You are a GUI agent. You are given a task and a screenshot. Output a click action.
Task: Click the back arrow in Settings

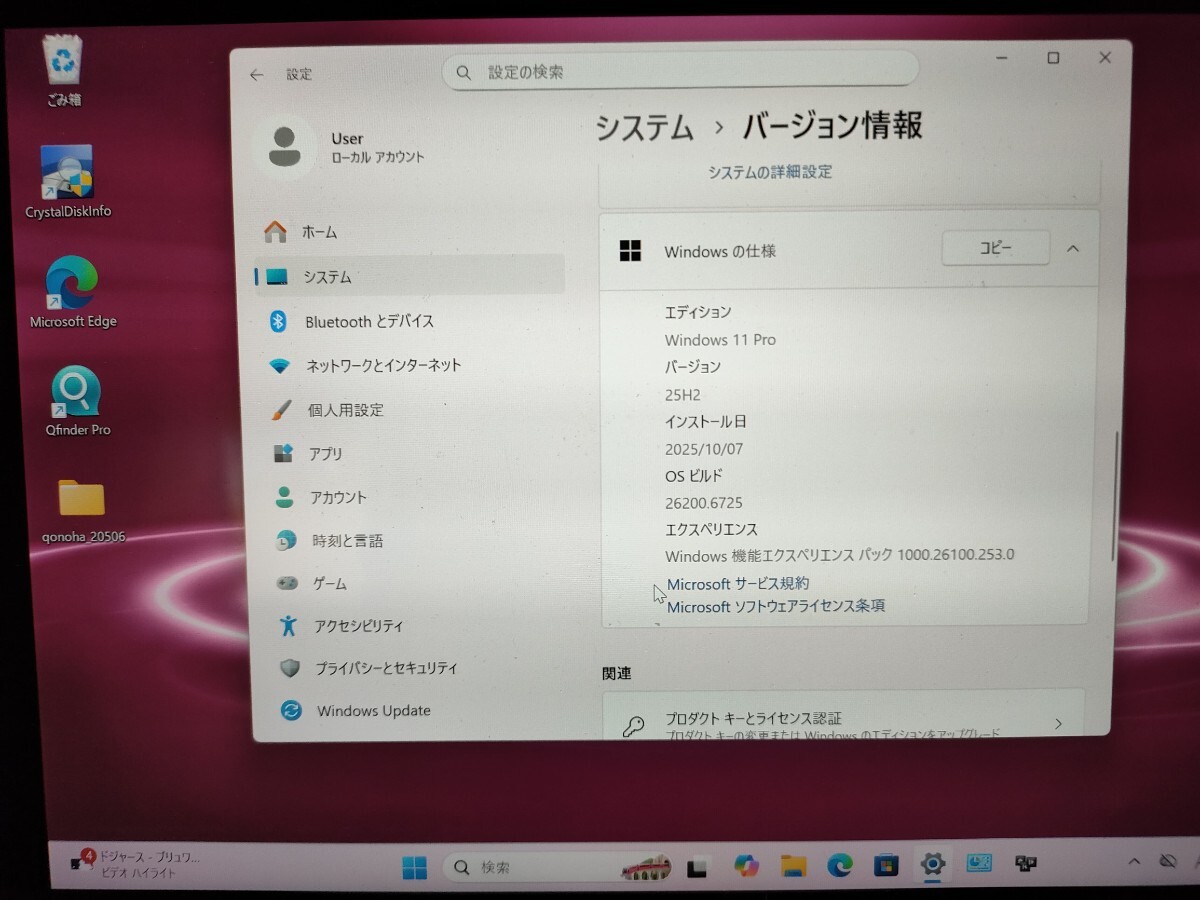[x=257, y=75]
